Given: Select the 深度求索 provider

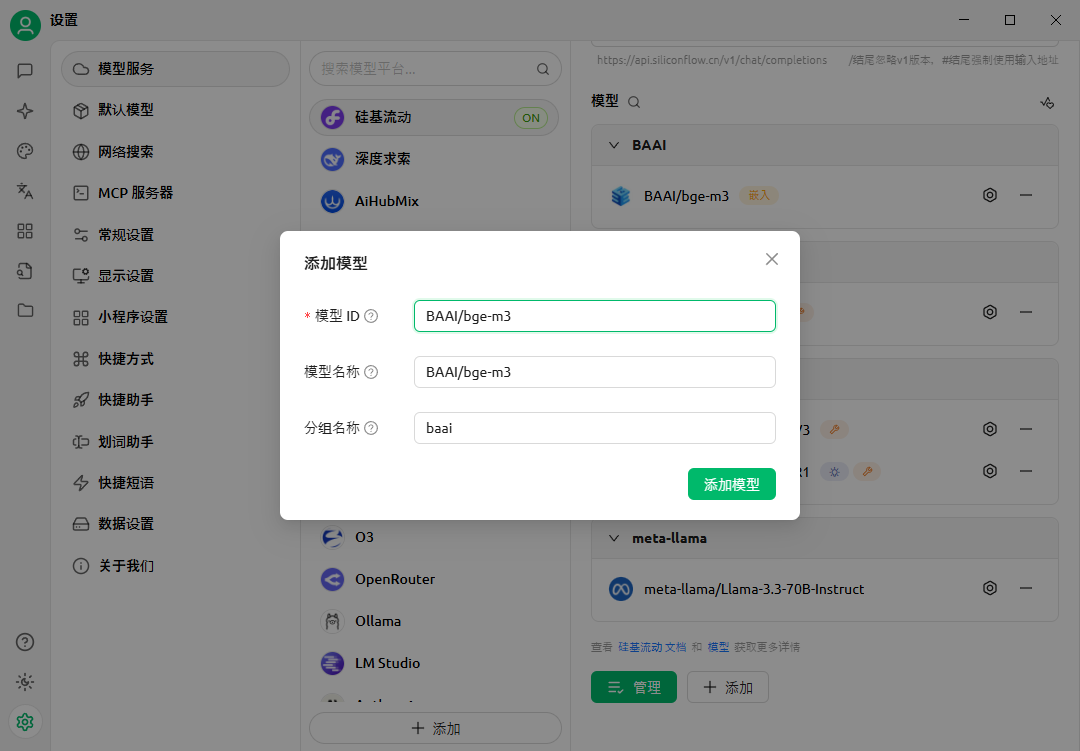Looking at the screenshot, I should 434,159.
